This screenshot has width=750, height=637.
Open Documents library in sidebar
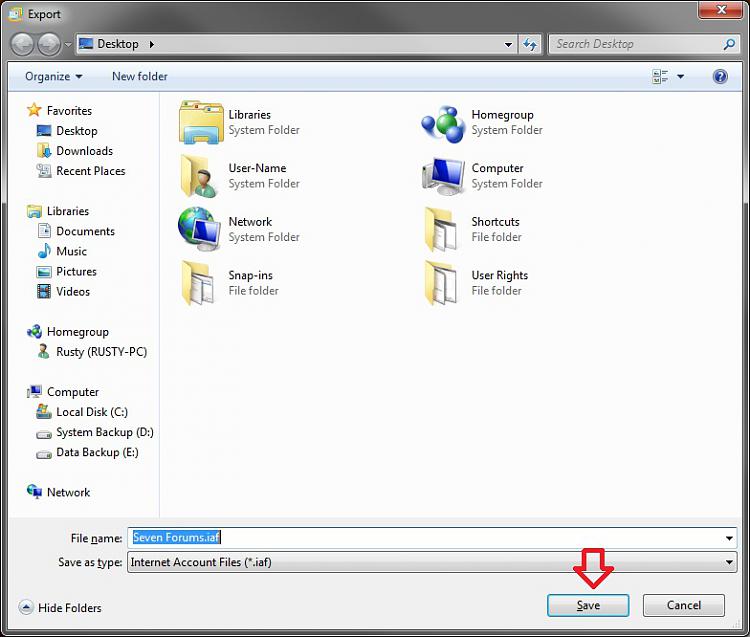76,231
